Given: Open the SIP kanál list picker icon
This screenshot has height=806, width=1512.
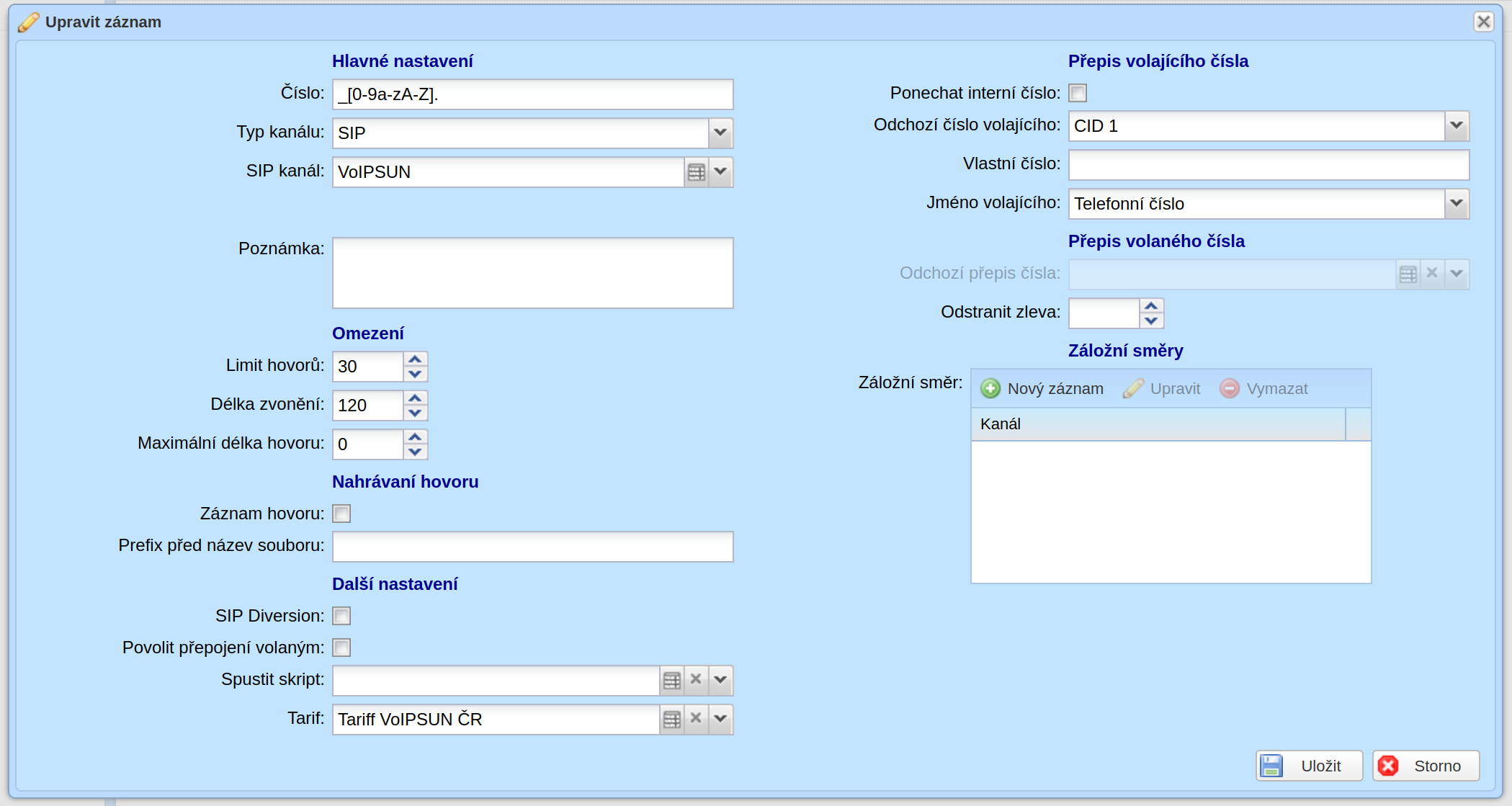Looking at the screenshot, I should point(696,172).
